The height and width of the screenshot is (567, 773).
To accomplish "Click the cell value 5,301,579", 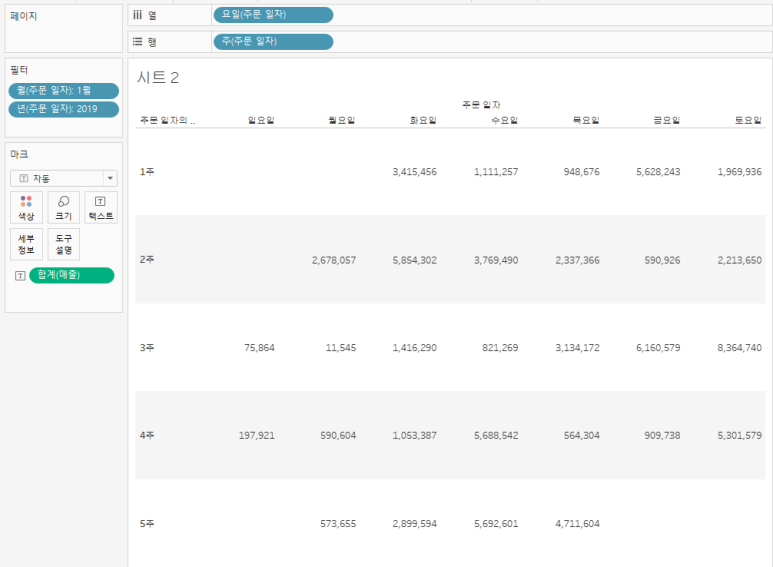I will pyautogui.click(x=739, y=436).
